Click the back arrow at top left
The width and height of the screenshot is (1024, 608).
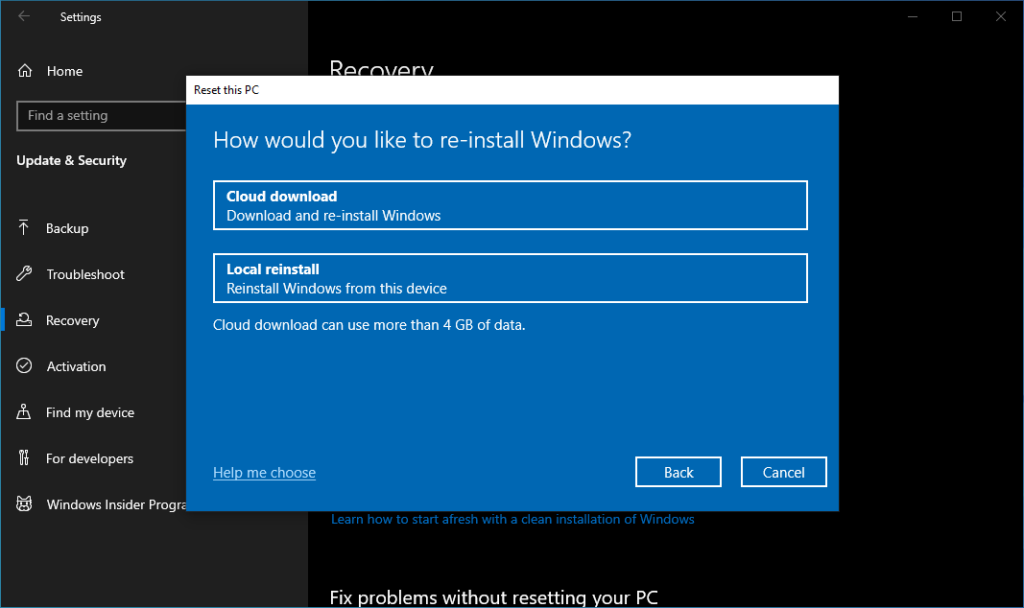[25, 16]
